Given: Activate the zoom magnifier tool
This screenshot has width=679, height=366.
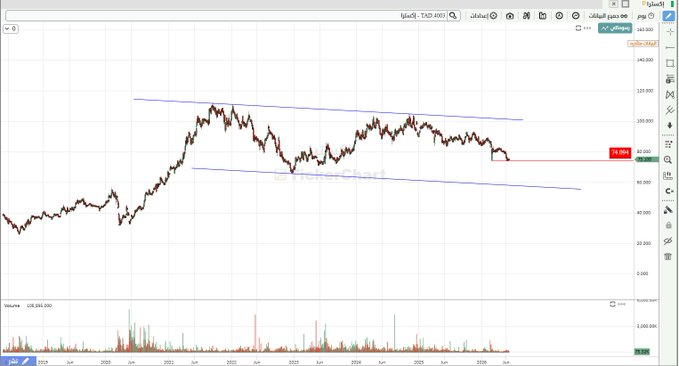Looking at the screenshot, I should coord(668,160).
